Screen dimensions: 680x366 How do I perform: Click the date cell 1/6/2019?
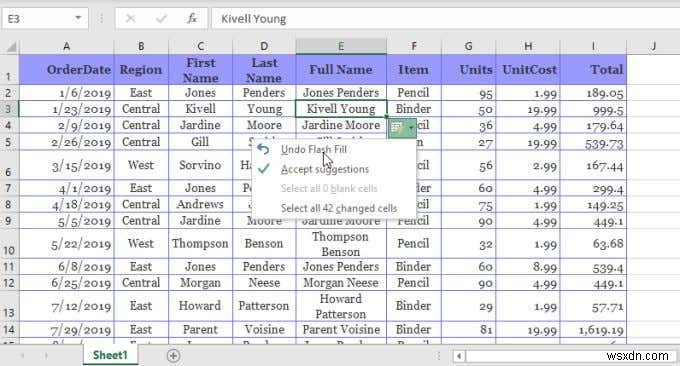(66, 93)
